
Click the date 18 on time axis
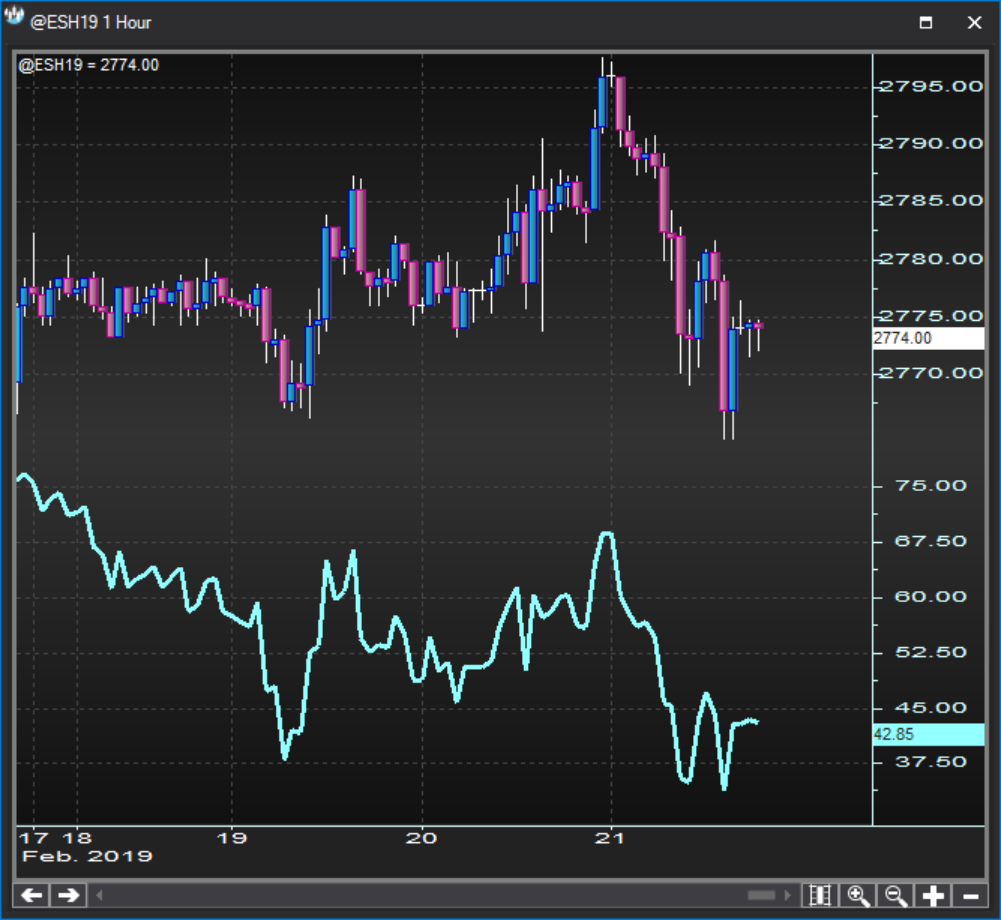point(77,838)
